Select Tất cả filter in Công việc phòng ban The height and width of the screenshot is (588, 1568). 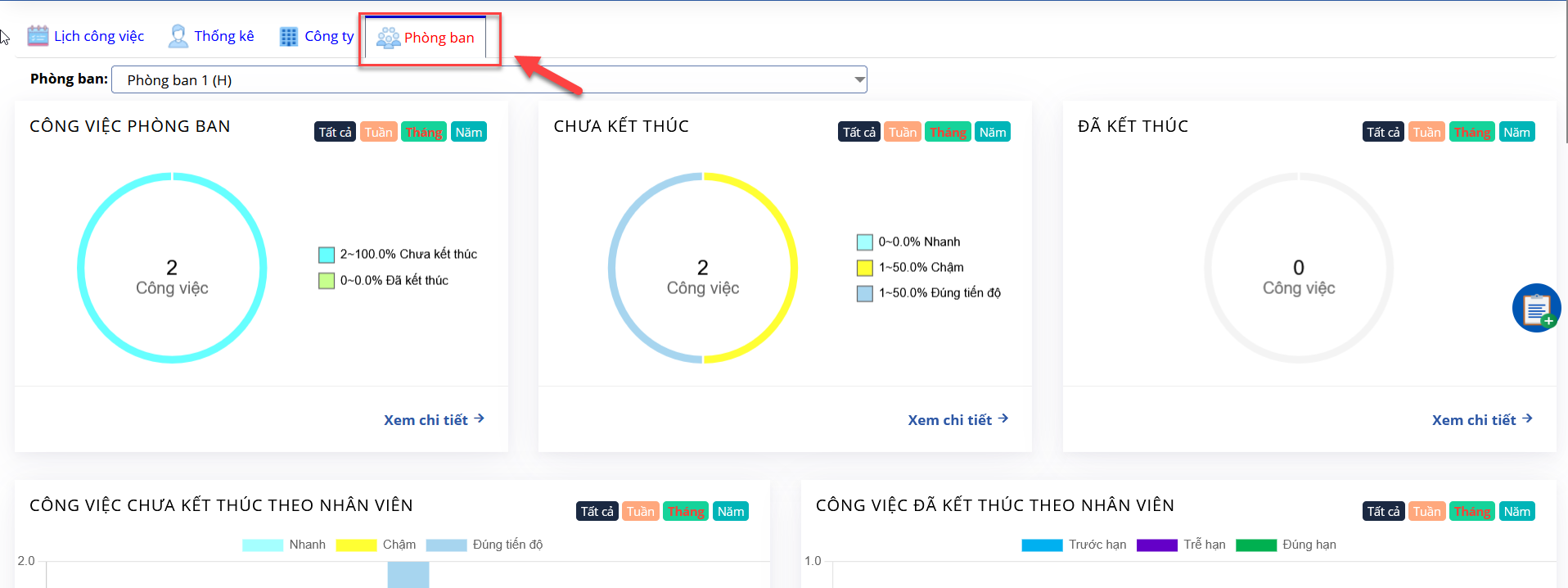click(335, 132)
